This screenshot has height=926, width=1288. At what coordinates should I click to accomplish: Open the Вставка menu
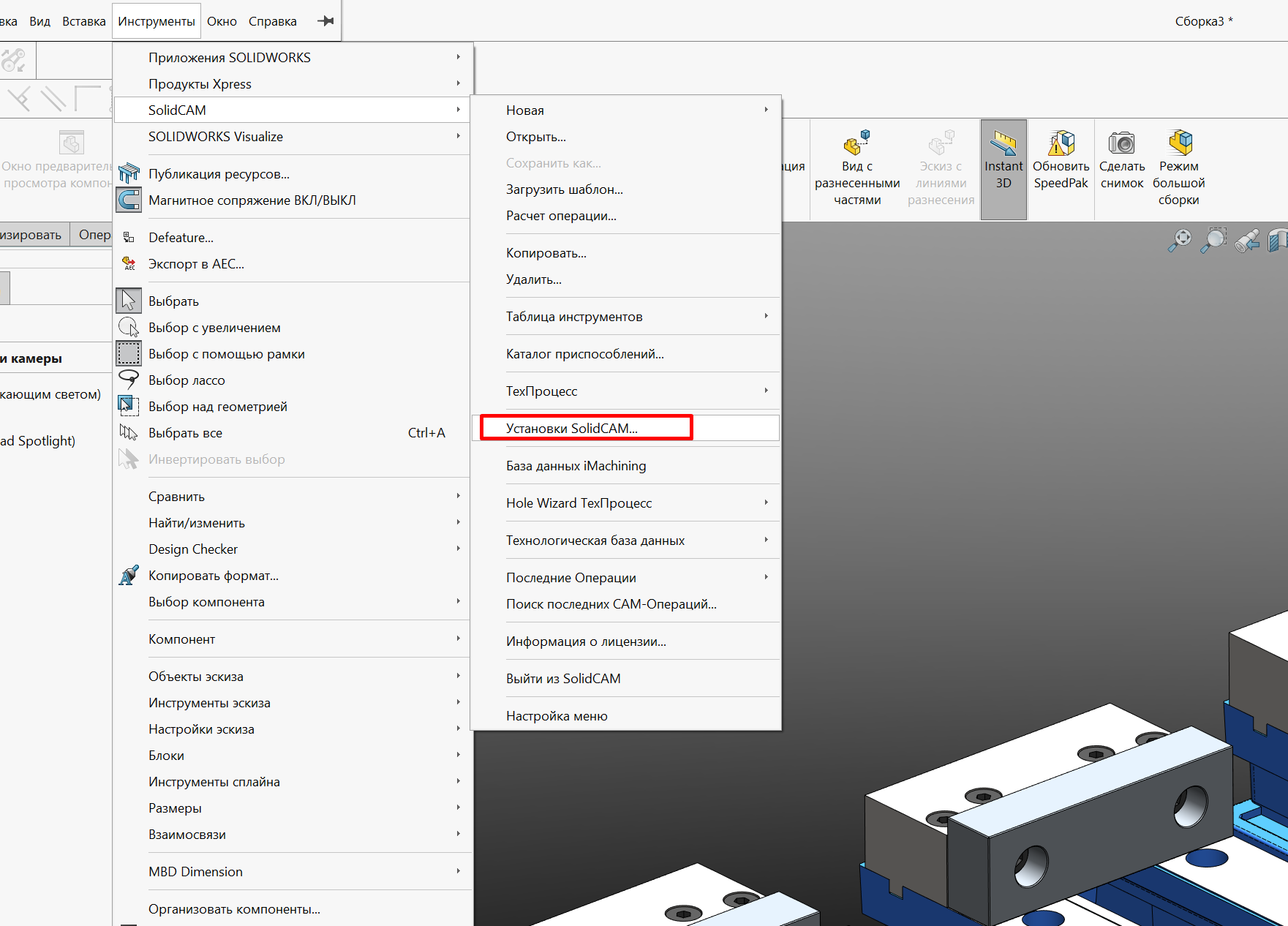[84, 21]
